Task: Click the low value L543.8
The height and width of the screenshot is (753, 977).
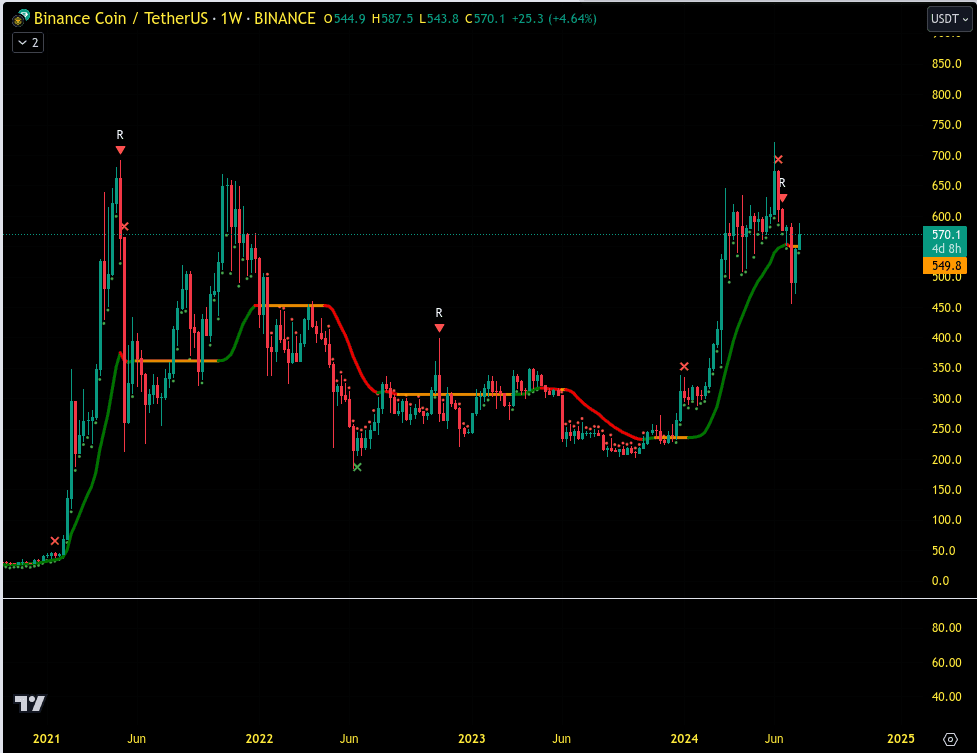Action: pos(439,19)
